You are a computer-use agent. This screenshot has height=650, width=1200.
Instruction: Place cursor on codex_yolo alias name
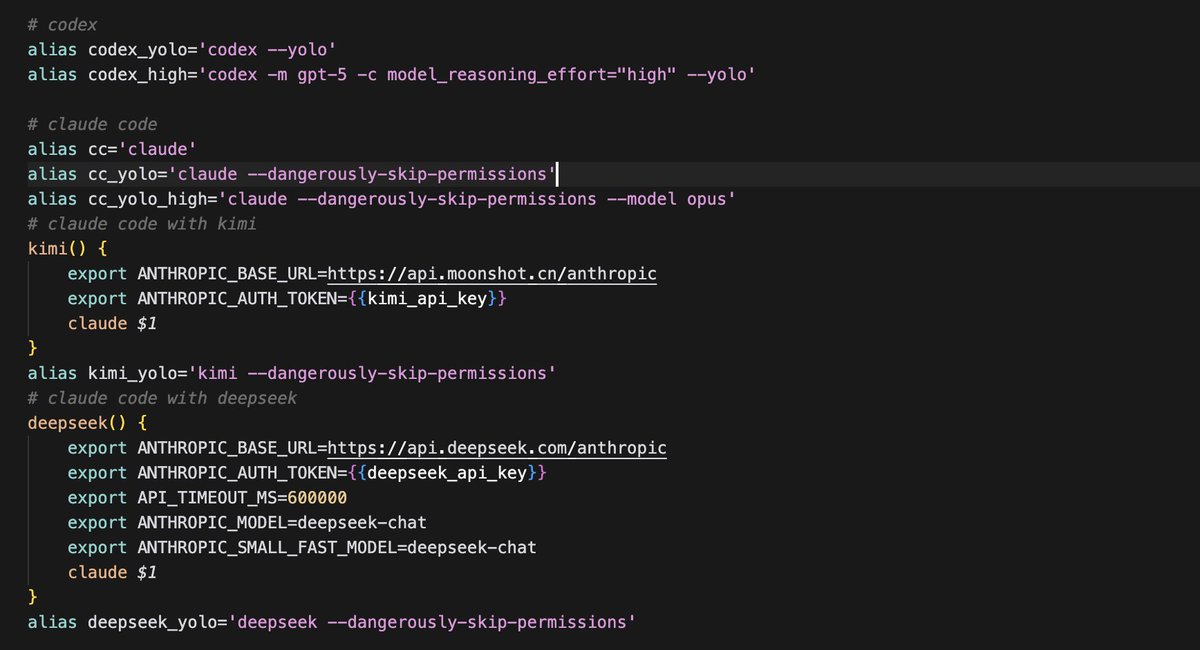pyautogui.click(x=138, y=50)
